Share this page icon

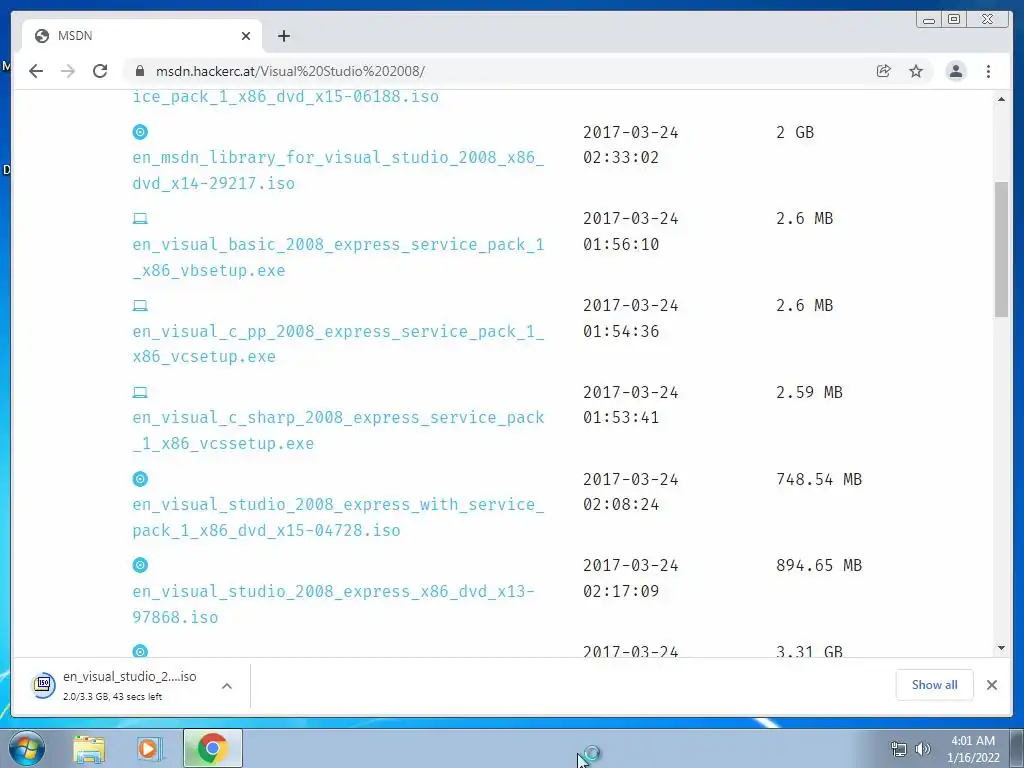[884, 71]
